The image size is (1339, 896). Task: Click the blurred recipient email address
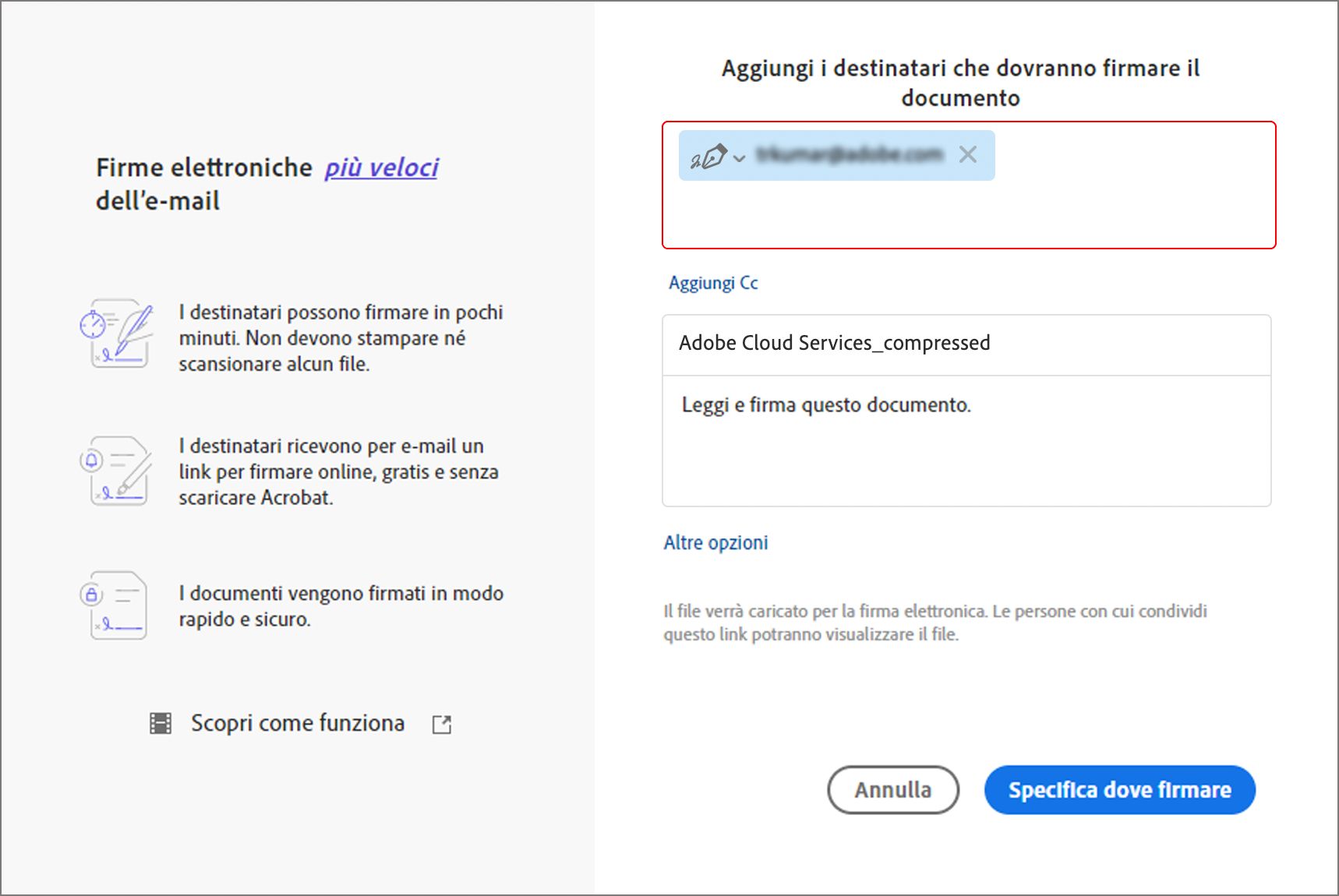pos(849,155)
